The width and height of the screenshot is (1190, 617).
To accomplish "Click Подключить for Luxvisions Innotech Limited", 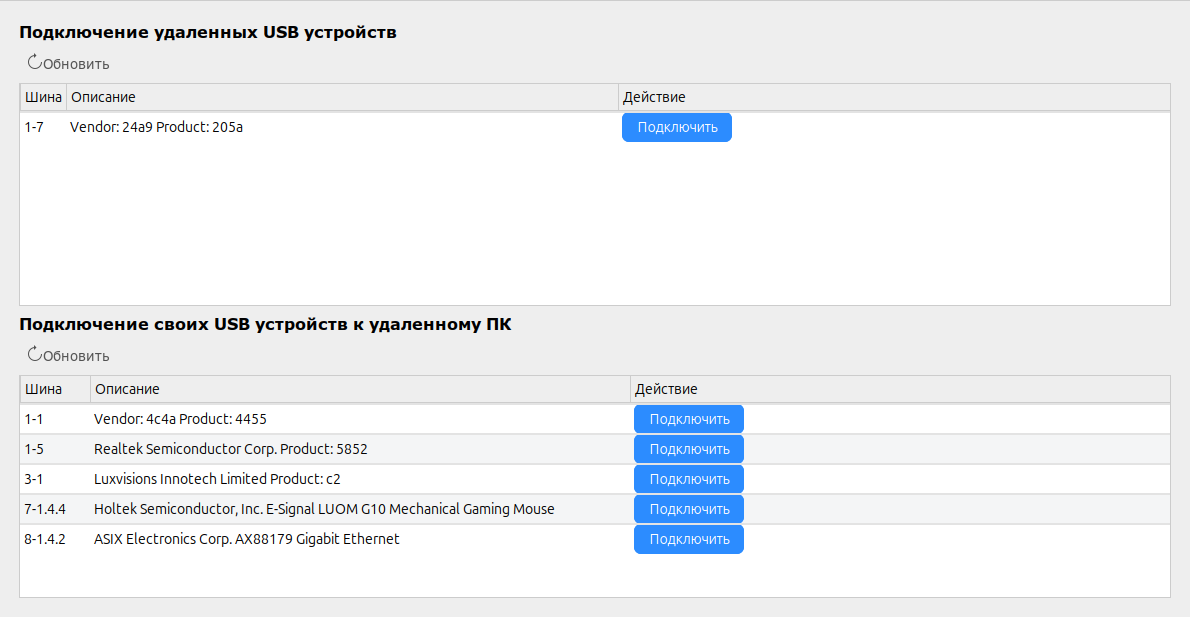I will tap(688, 479).
